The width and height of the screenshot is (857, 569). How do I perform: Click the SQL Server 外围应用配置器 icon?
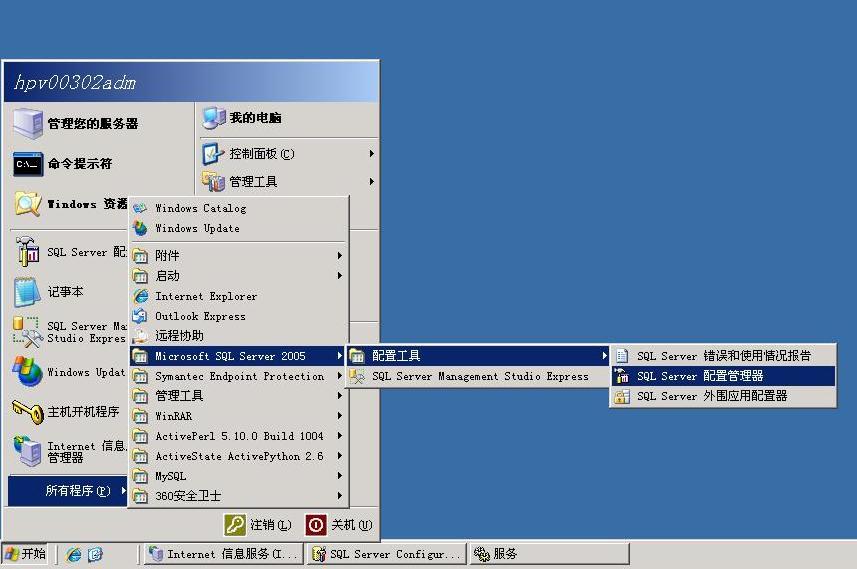click(x=622, y=396)
